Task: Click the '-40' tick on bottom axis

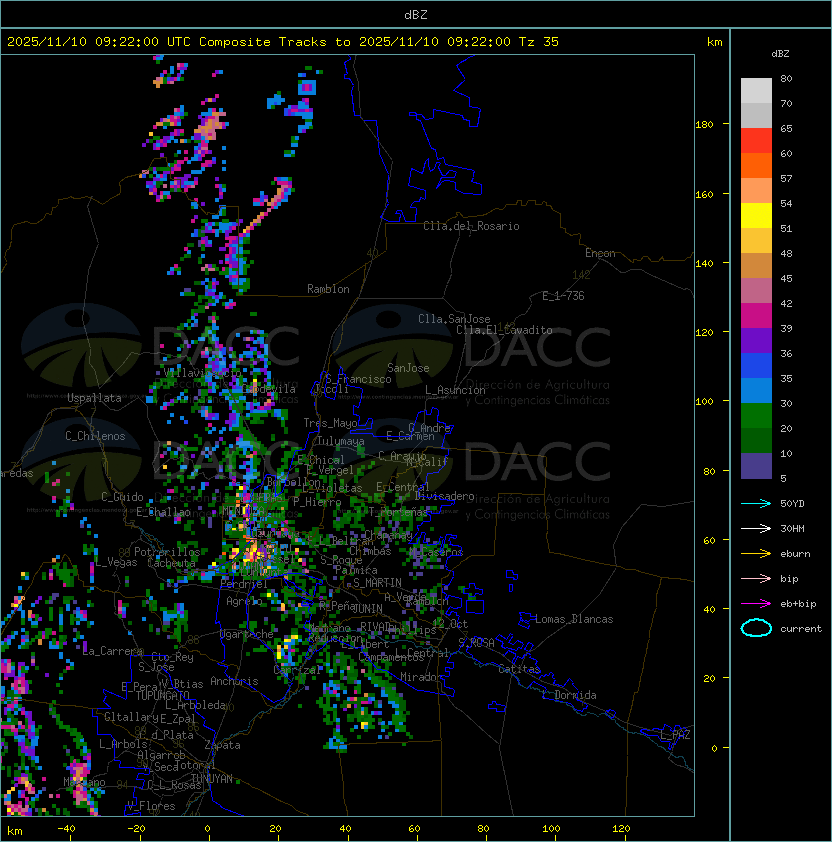Action: coord(67,829)
